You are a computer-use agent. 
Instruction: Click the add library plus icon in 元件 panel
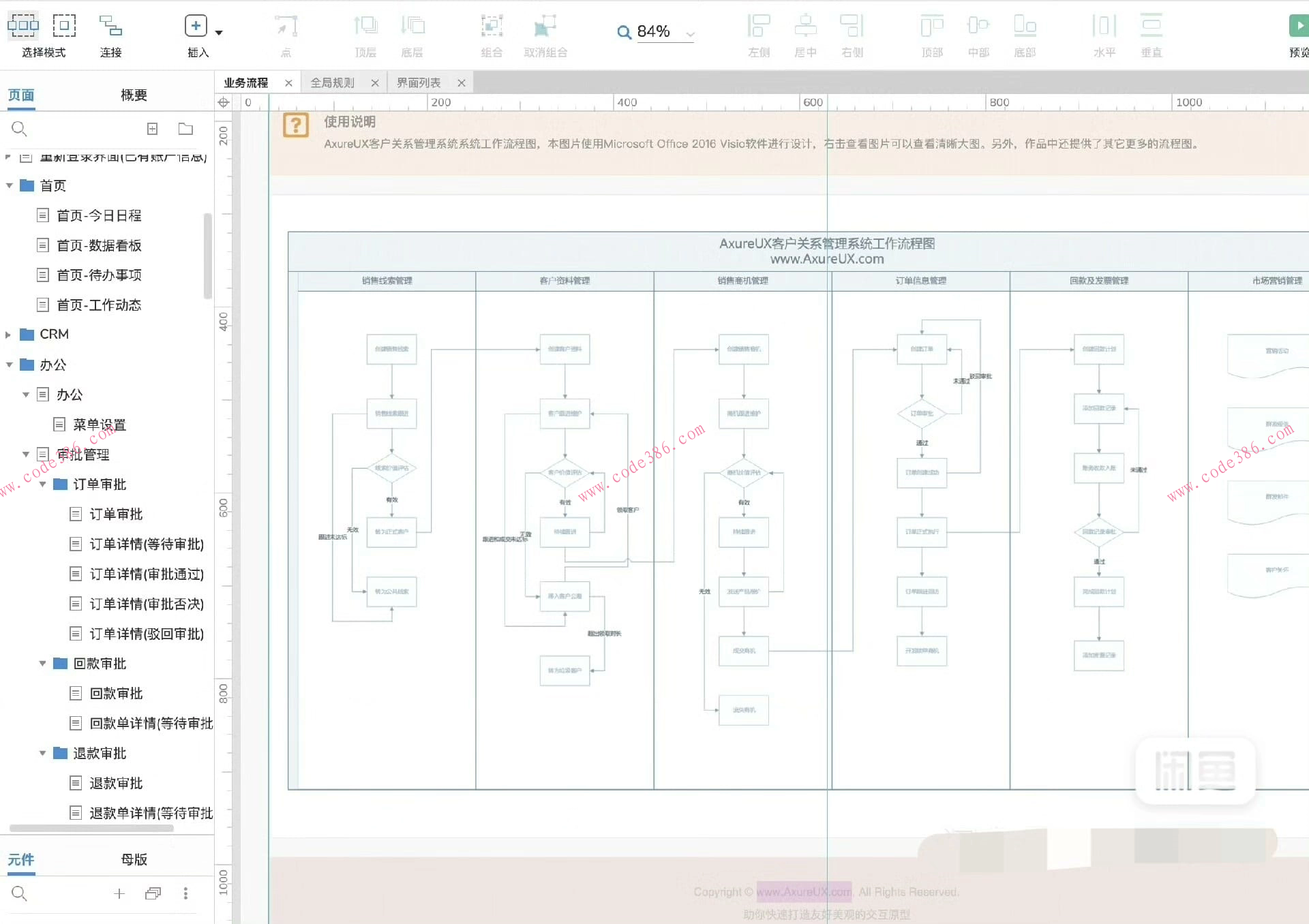(x=119, y=893)
